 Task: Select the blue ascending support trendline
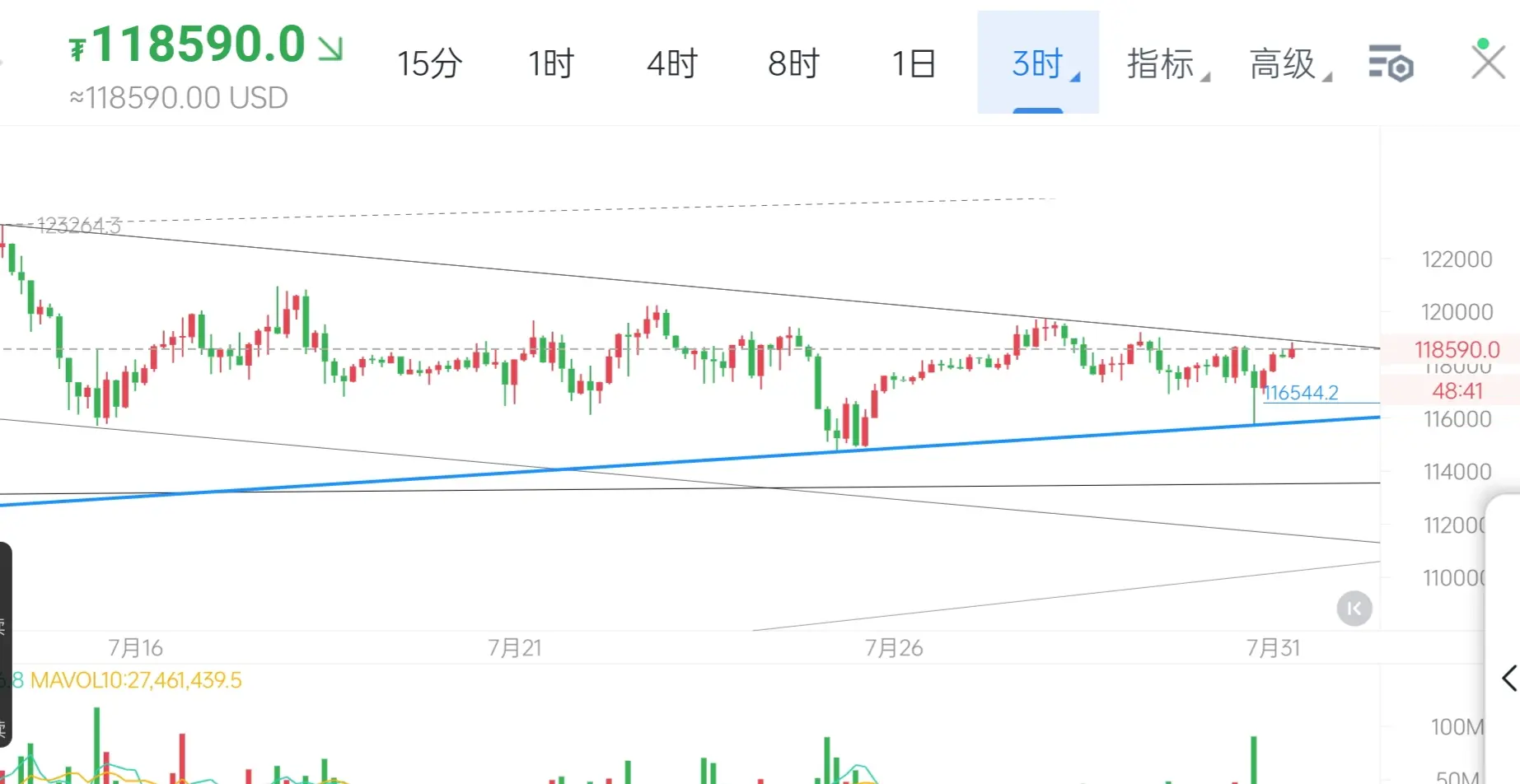pos(690,460)
